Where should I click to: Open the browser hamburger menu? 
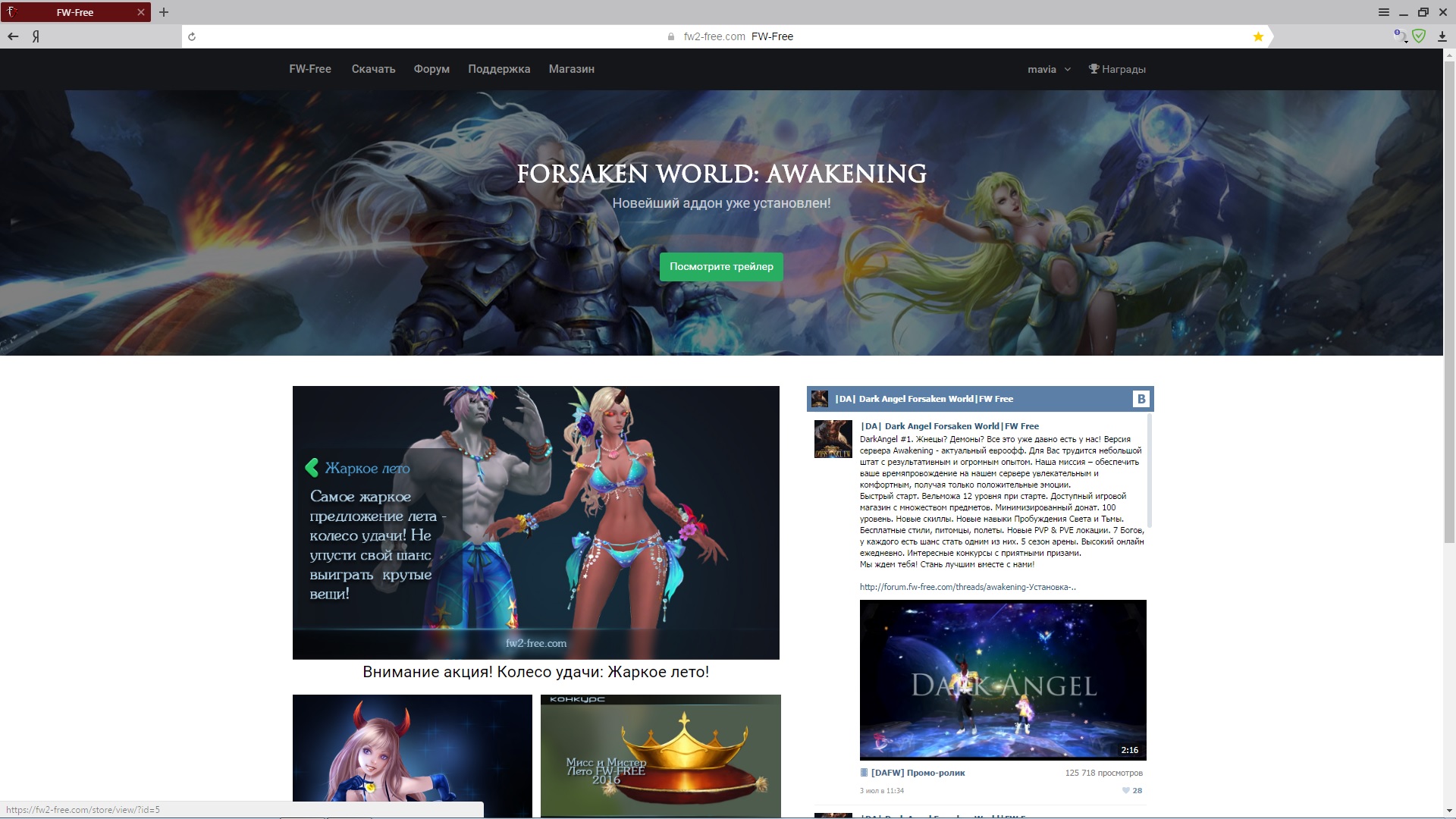click(1384, 12)
